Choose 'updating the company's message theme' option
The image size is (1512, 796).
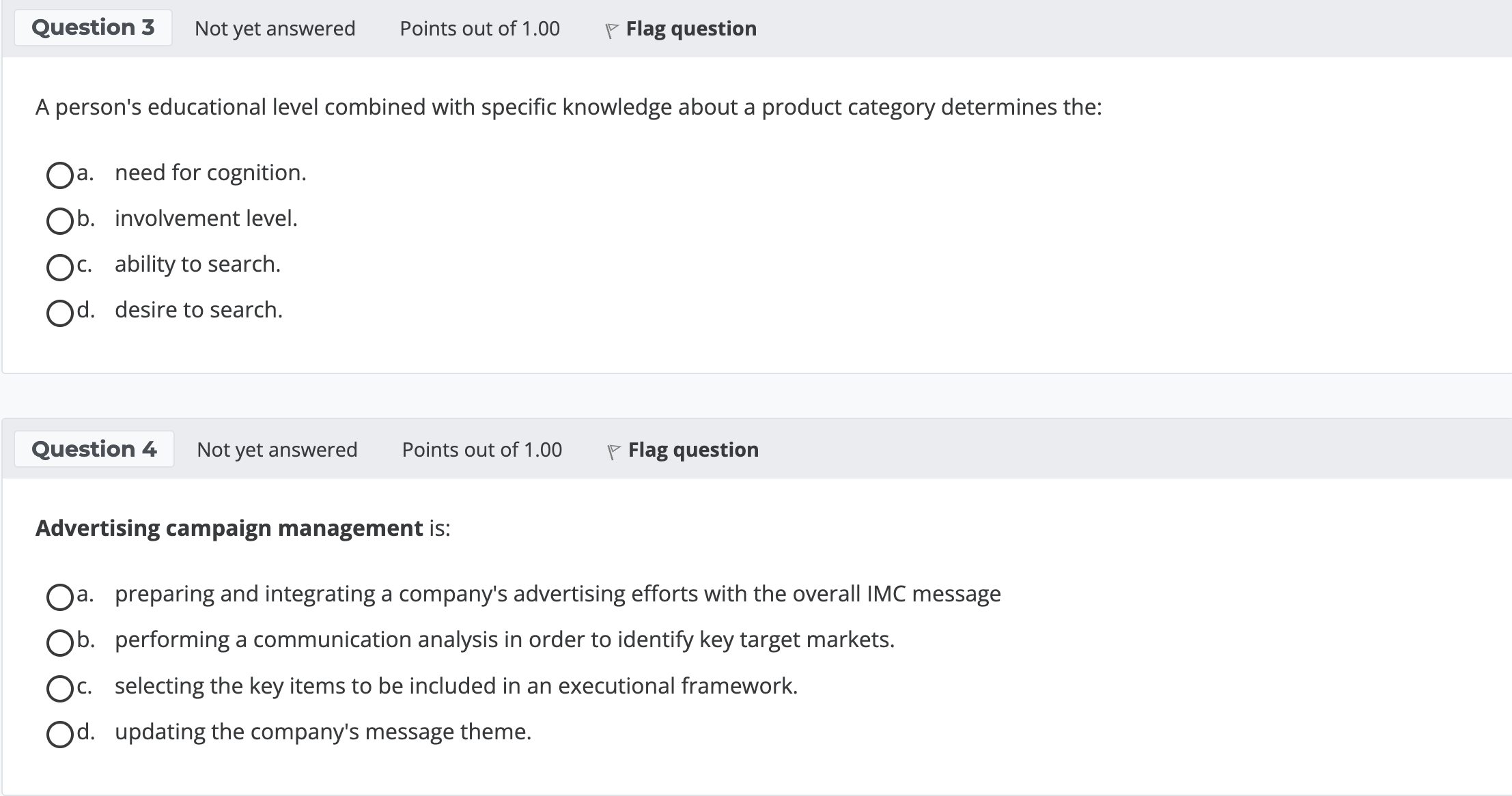click(x=59, y=734)
